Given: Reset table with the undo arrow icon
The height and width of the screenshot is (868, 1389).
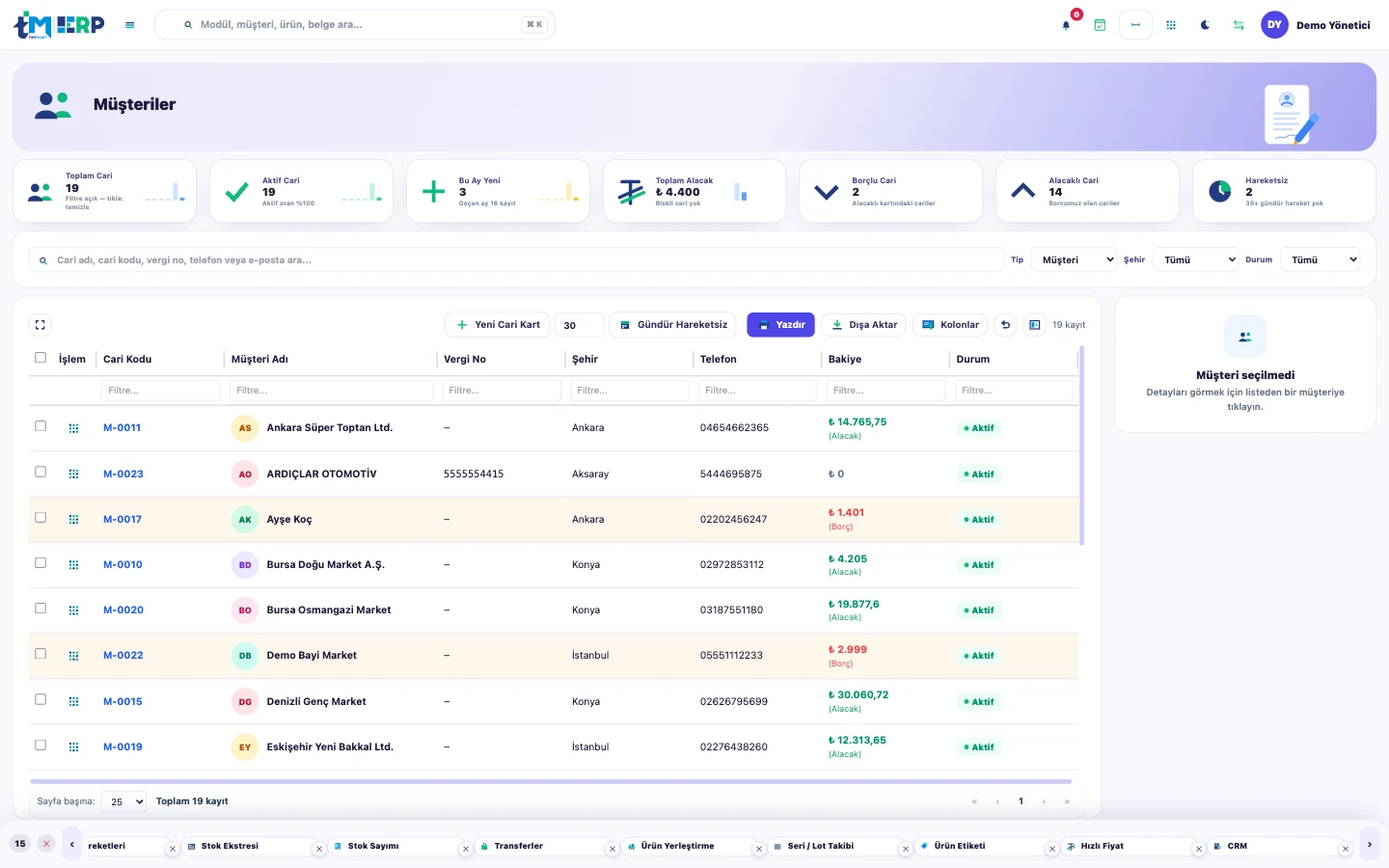Looking at the screenshot, I should (1006, 325).
